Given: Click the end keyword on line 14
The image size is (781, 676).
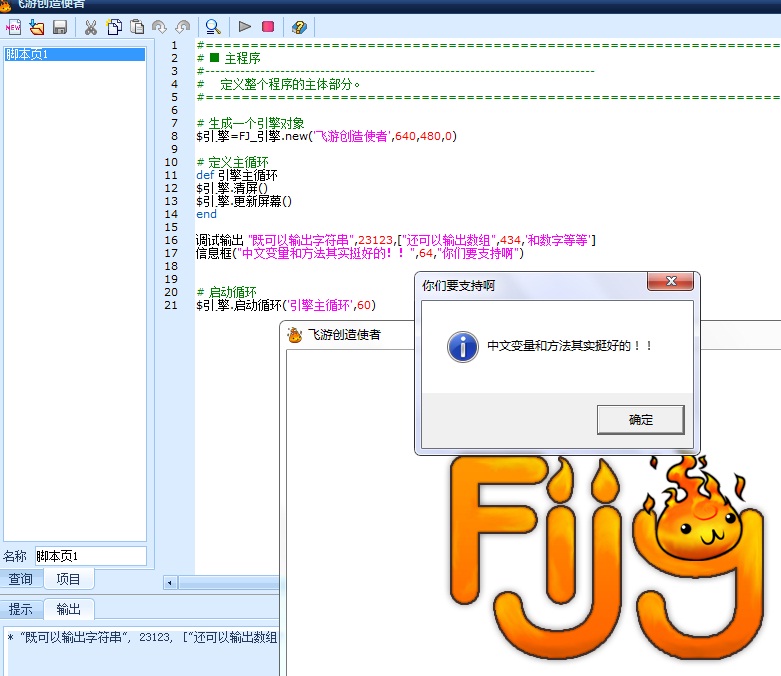Looking at the screenshot, I should pos(206,214).
